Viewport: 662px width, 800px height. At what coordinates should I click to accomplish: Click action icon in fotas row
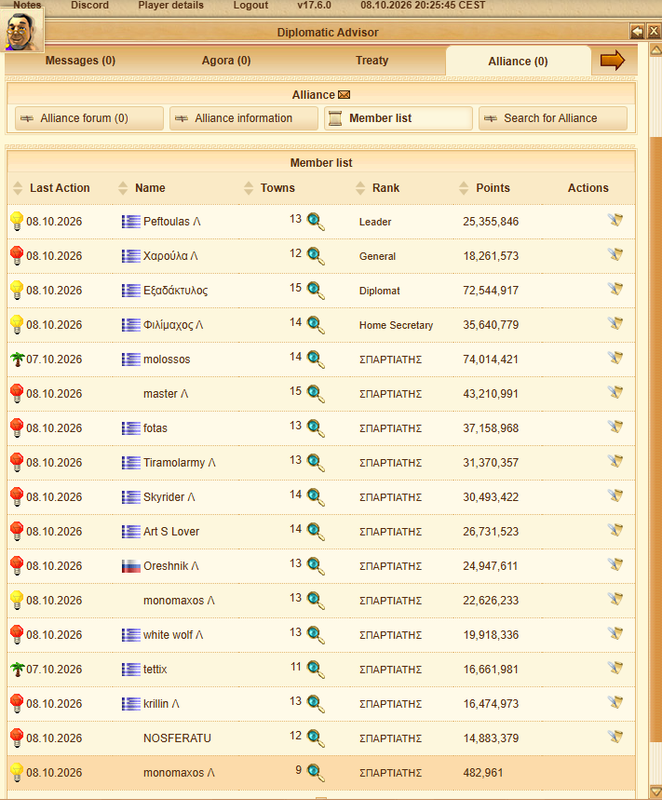[616, 427]
